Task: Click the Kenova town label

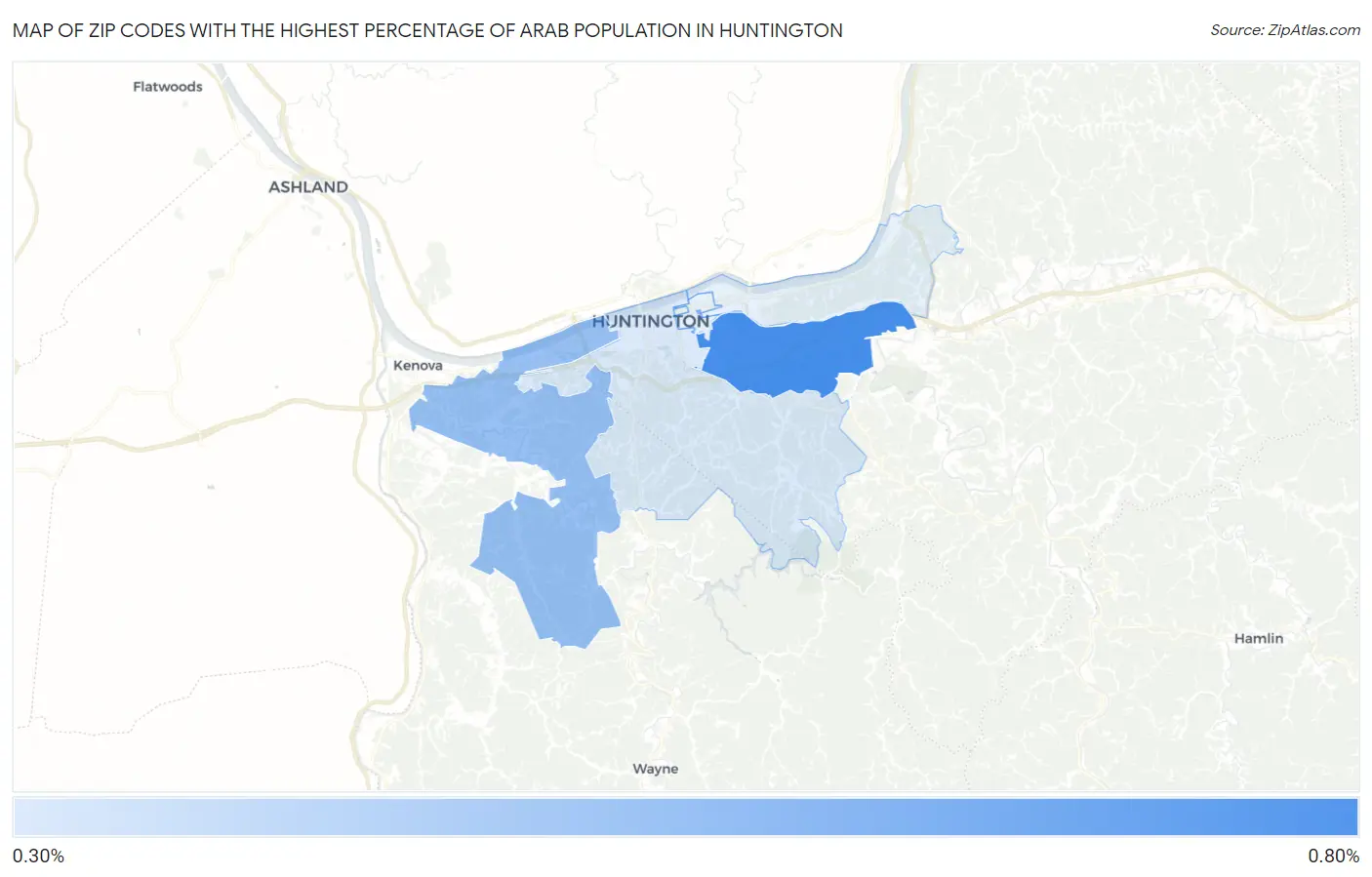Action: pos(418,365)
